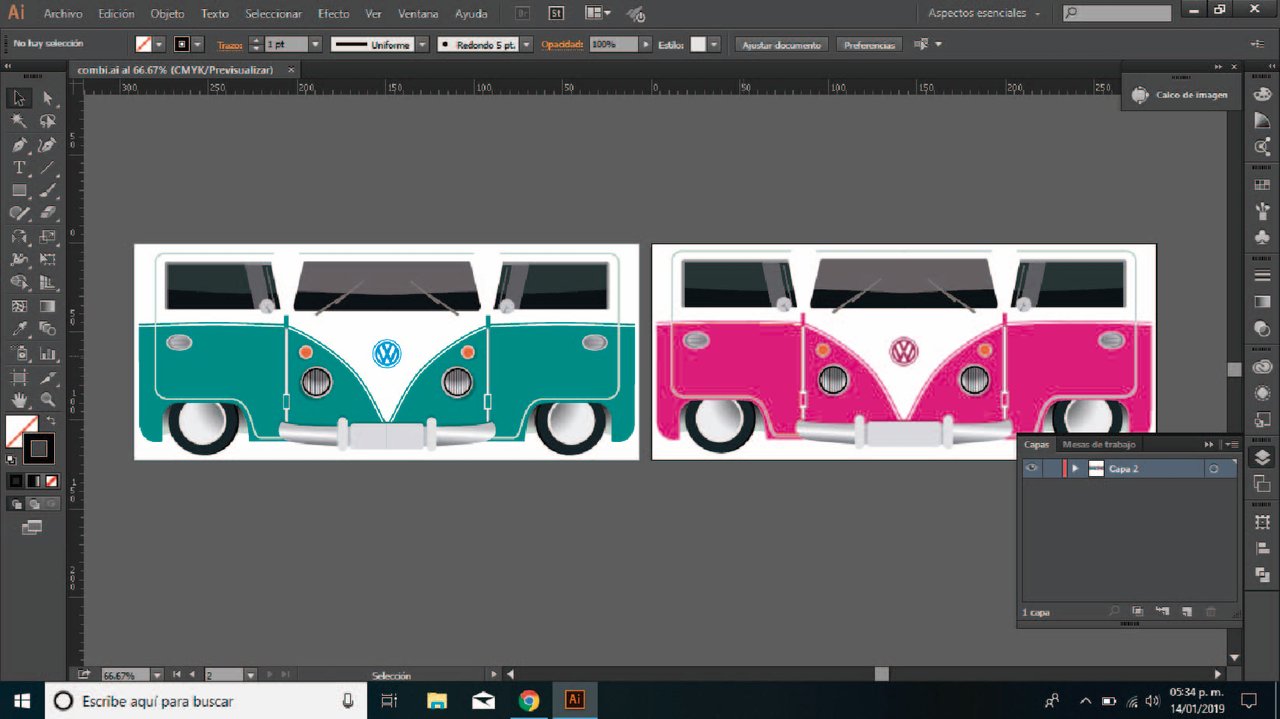Set color mode to solid Color
The height and width of the screenshot is (719, 1280).
[16, 481]
